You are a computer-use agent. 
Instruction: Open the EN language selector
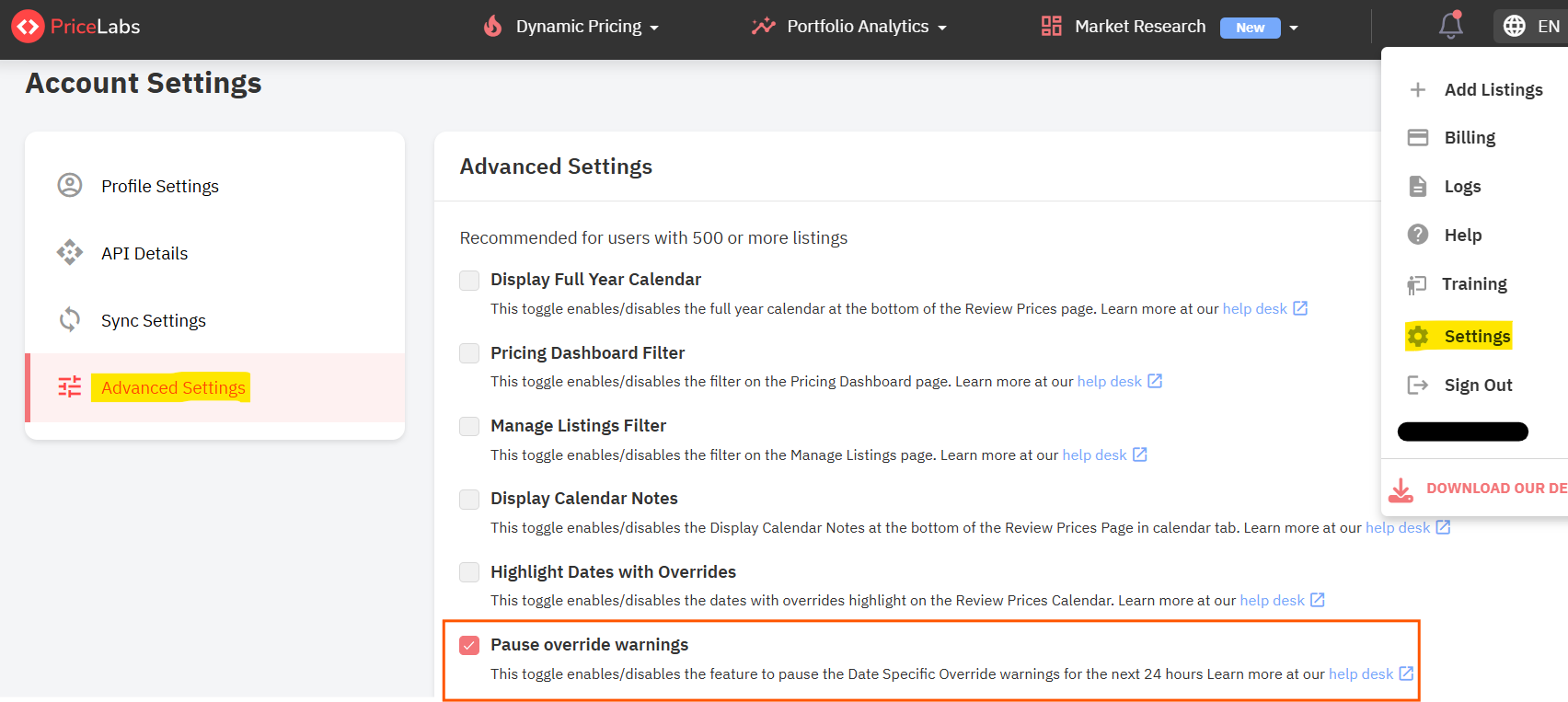point(1531,26)
